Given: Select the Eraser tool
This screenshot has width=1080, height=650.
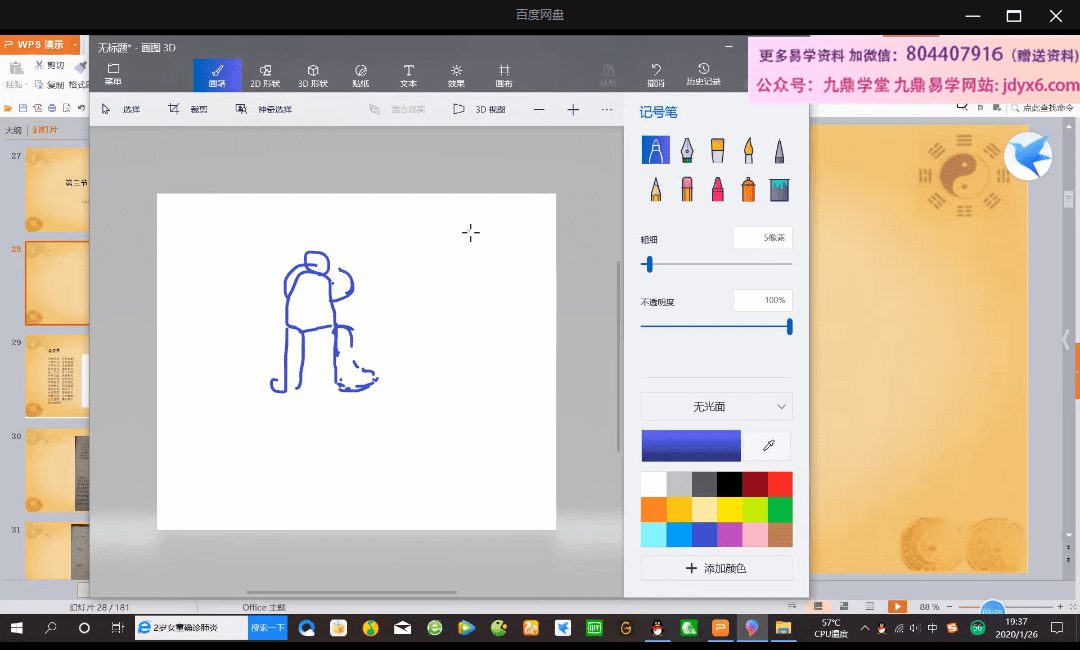Looking at the screenshot, I should coord(686,189).
